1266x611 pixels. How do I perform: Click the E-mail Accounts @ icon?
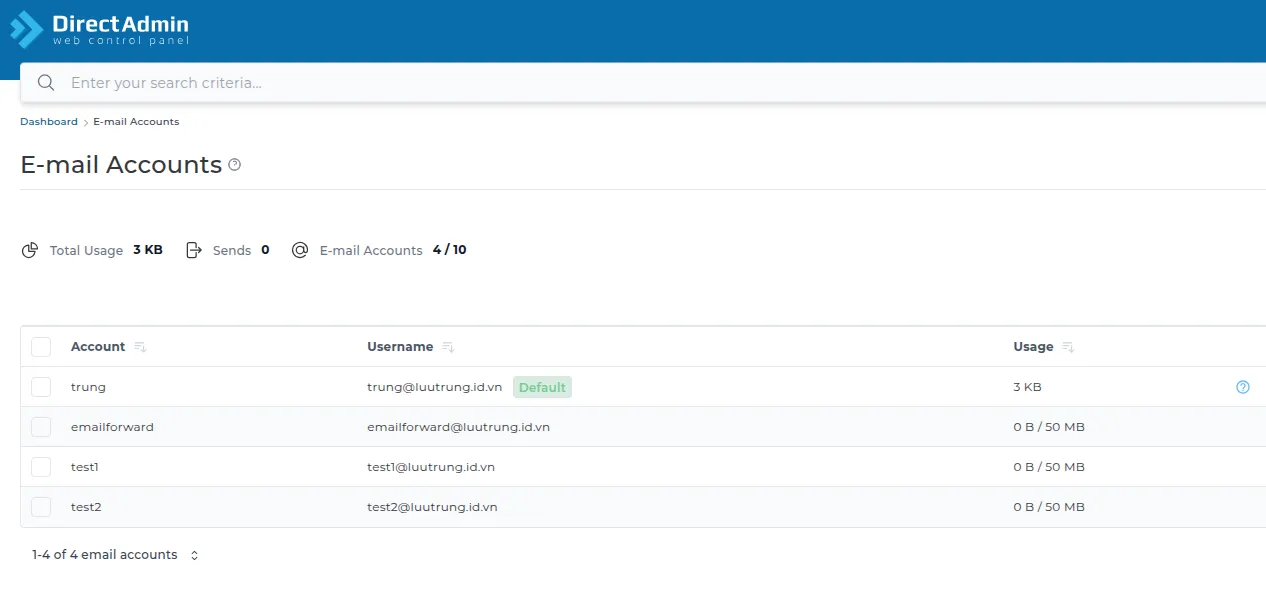(x=300, y=250)
